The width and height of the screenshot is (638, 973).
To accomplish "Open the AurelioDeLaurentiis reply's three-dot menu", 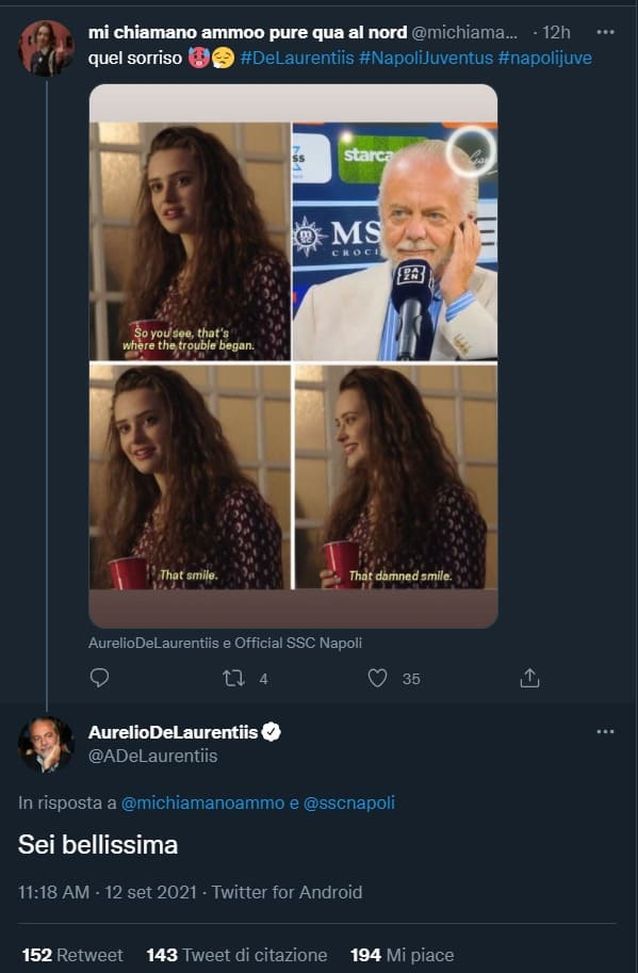I will click(605, 732).
